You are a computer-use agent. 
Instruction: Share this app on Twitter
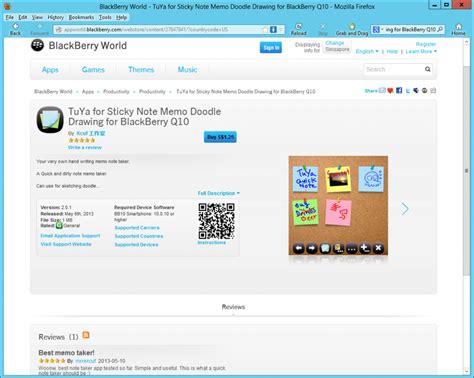pos(408,91)
